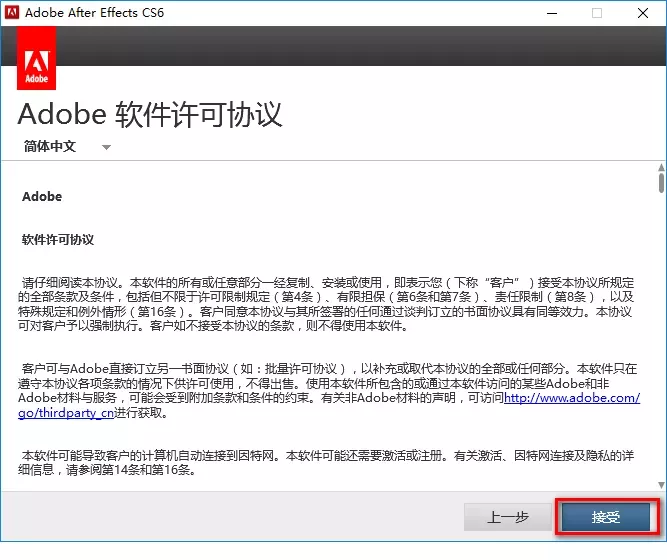Screen dimensions: 667x560
Task: Click the red Adobe logo banner
Action: [37, 59]
